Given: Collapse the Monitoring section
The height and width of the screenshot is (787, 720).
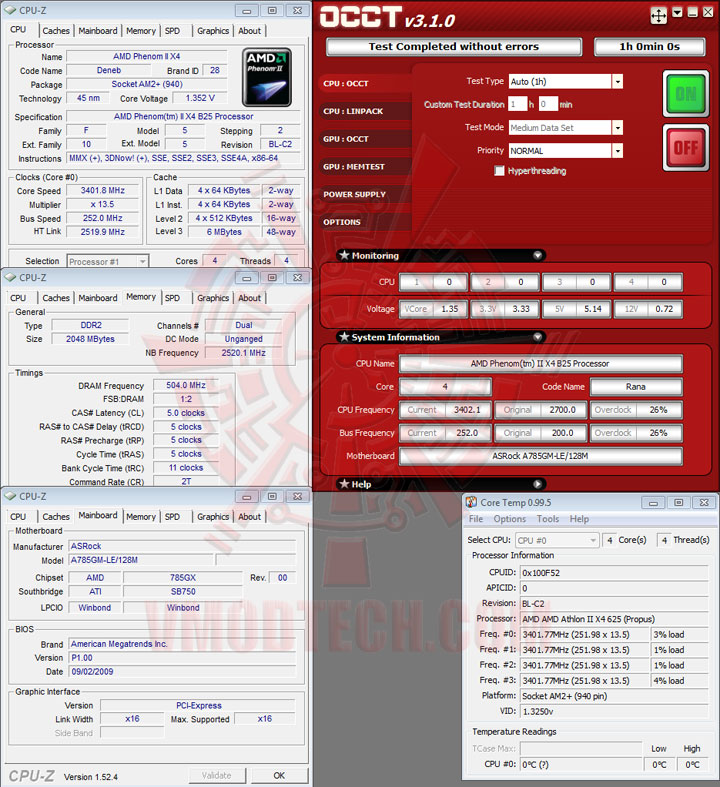Looking at the screenshot, I should (x=537, y=255).
